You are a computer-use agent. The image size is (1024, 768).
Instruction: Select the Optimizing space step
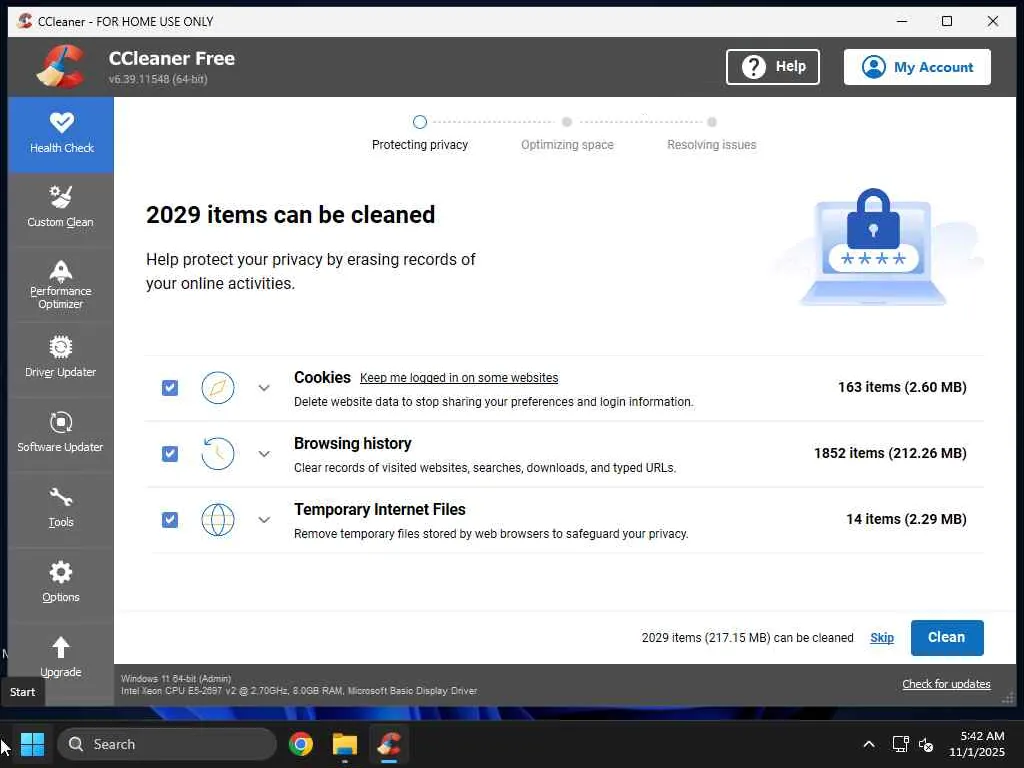pos(567,133)
